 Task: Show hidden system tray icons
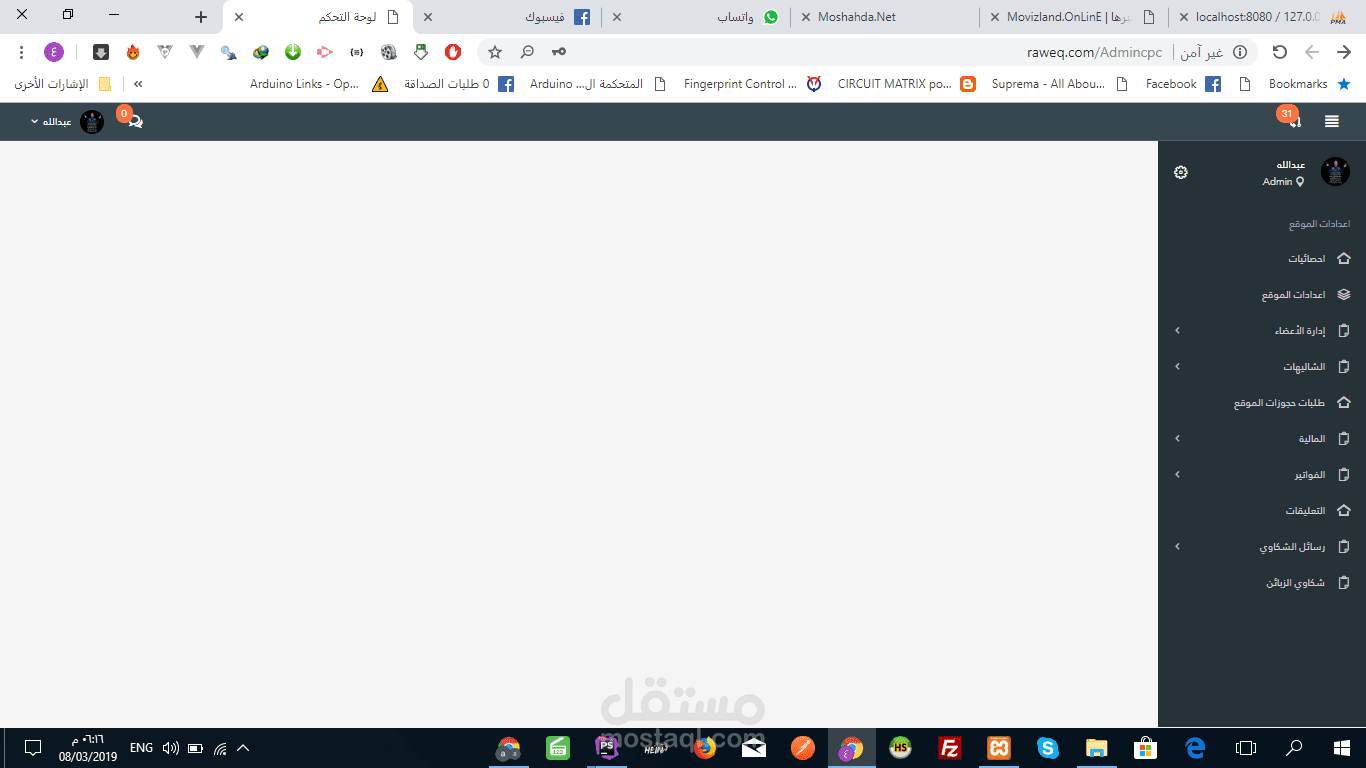click(x=242, y=747)
